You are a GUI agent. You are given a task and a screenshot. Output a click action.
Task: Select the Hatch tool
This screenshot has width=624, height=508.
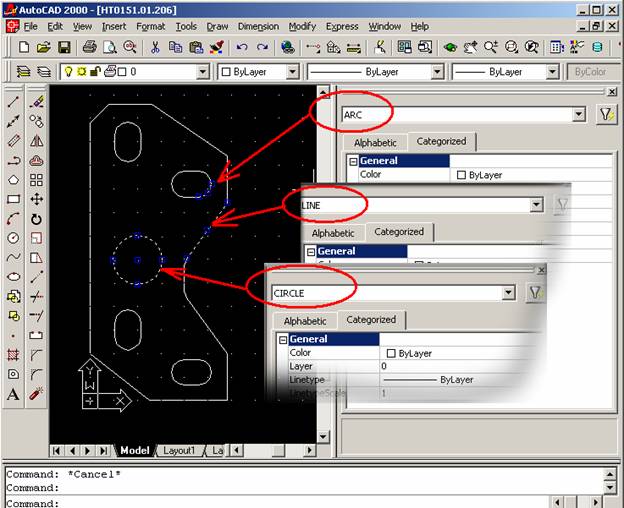[13, 354]
